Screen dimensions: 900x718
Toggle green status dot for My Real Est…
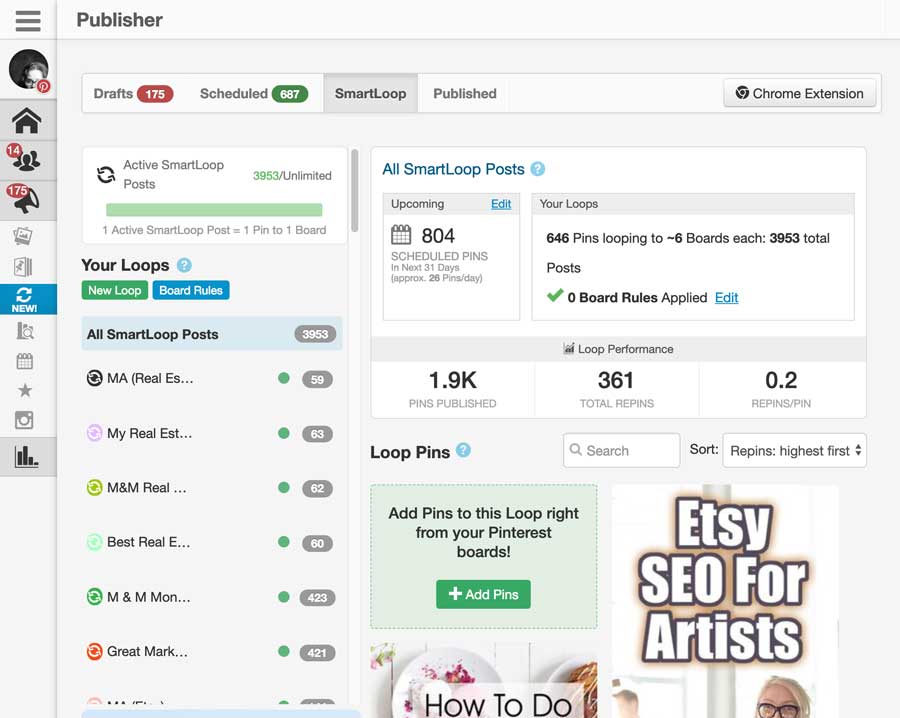[x=284, y=433]
